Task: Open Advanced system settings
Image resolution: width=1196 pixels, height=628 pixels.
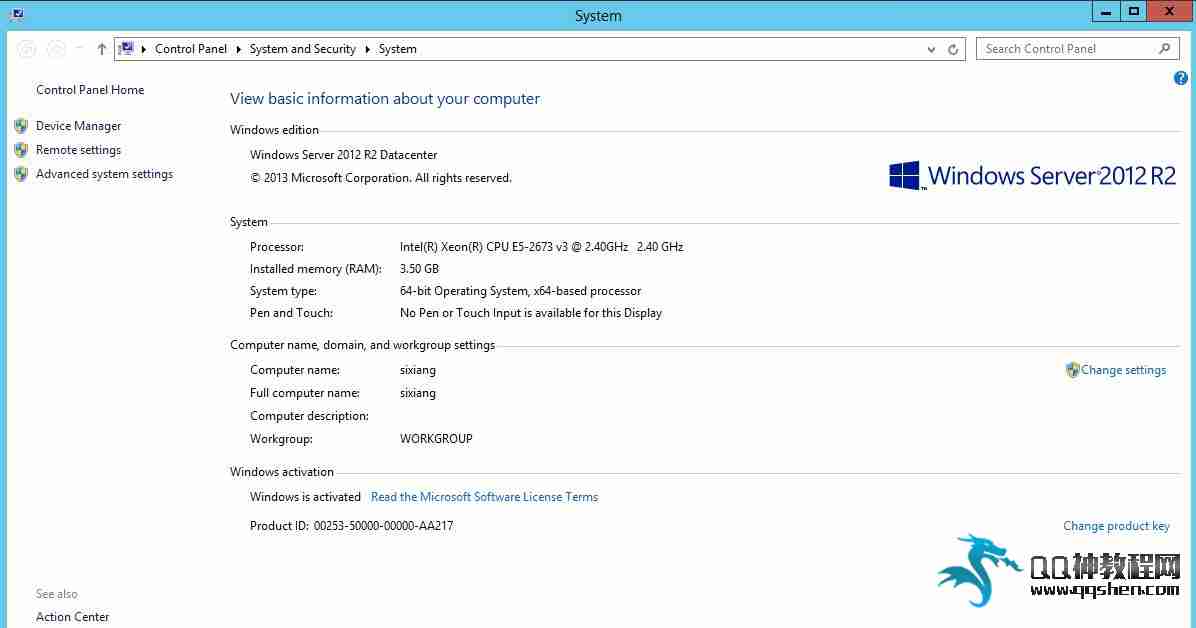Action: tap(104, 174)
